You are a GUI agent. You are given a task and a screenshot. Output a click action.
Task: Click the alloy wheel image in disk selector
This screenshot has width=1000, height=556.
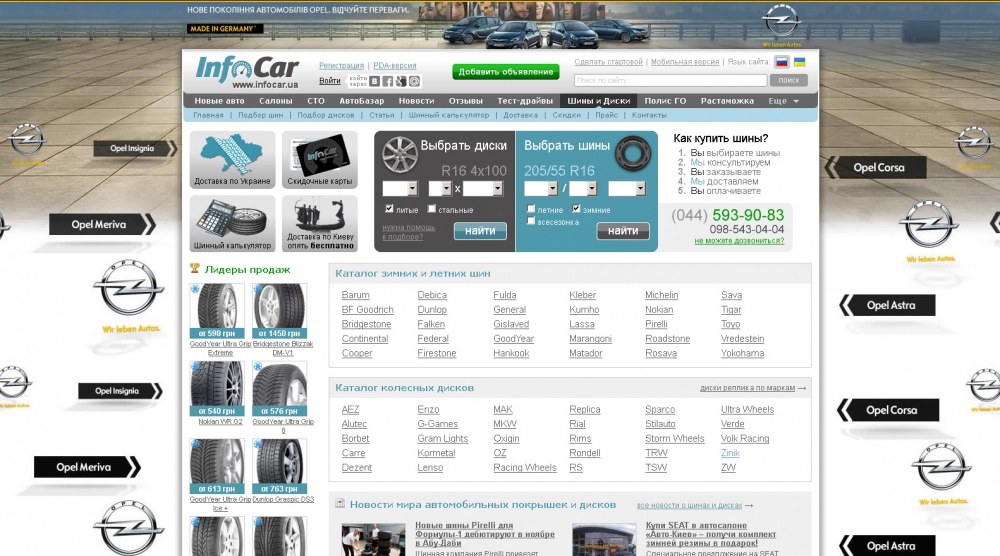(x=399, y=154)
